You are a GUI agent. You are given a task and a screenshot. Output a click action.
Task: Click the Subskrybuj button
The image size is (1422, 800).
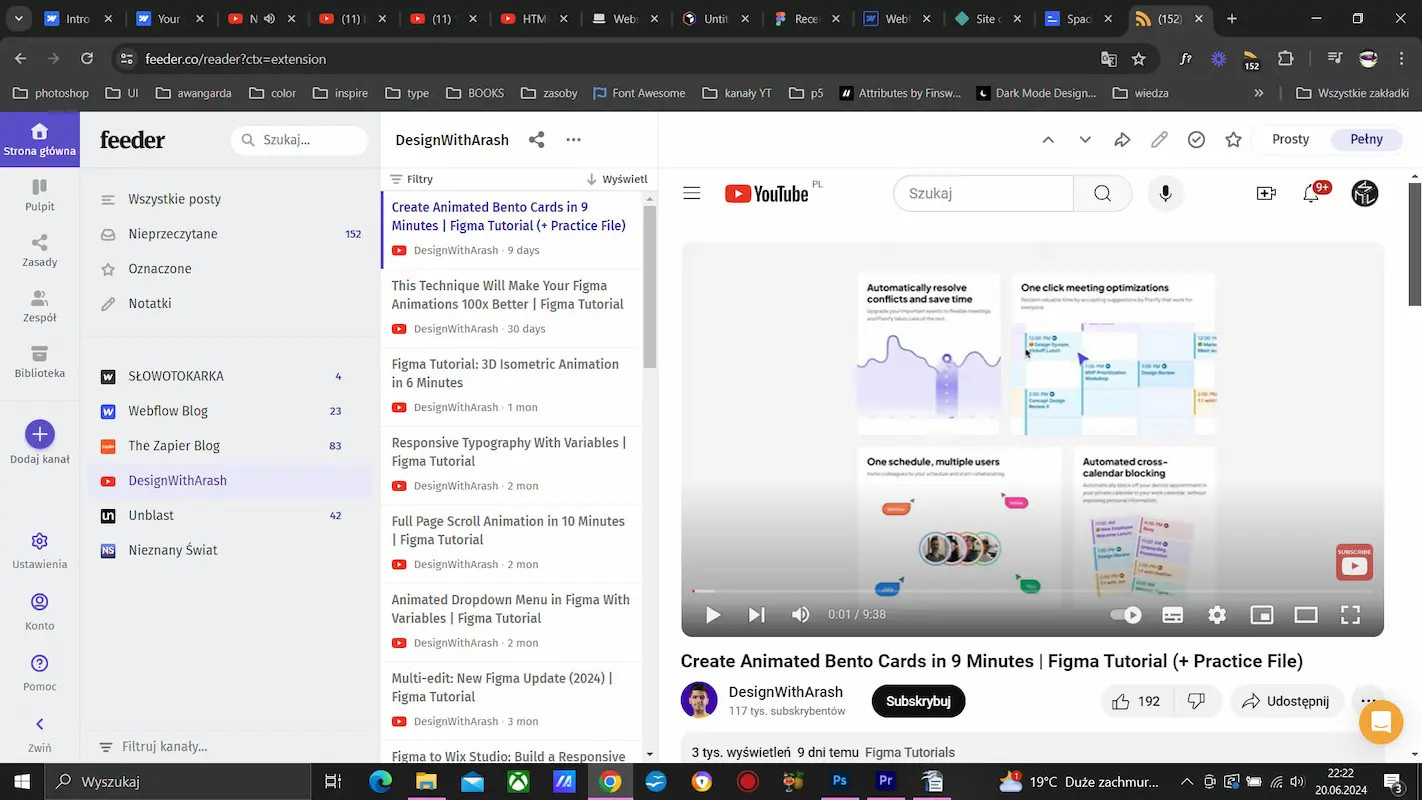coord(917,701)
